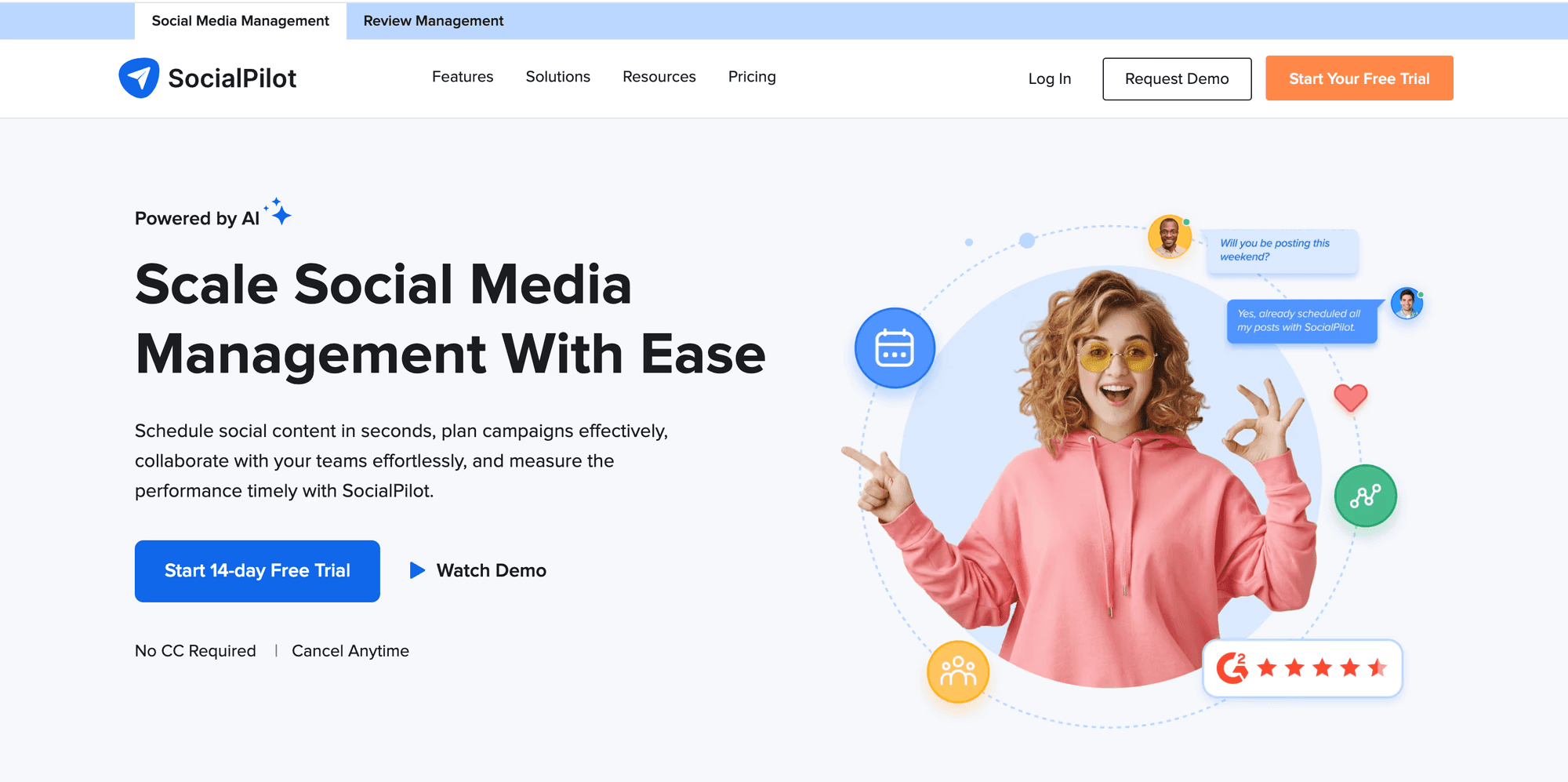Switch to Social Media Management tab
The height and width of the screenshot is (782, 1568).
[241, 21]
